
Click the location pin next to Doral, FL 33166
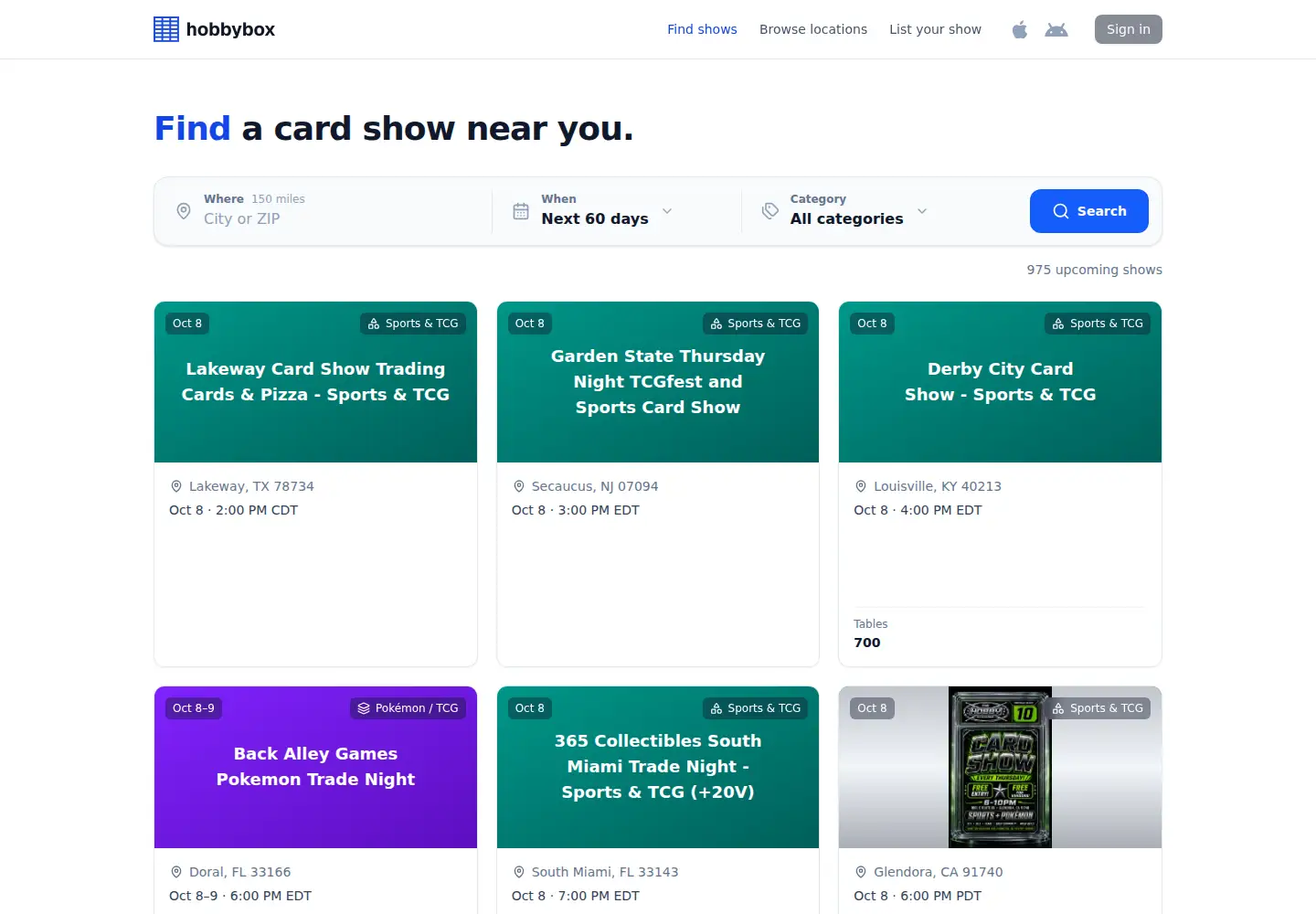176,872
